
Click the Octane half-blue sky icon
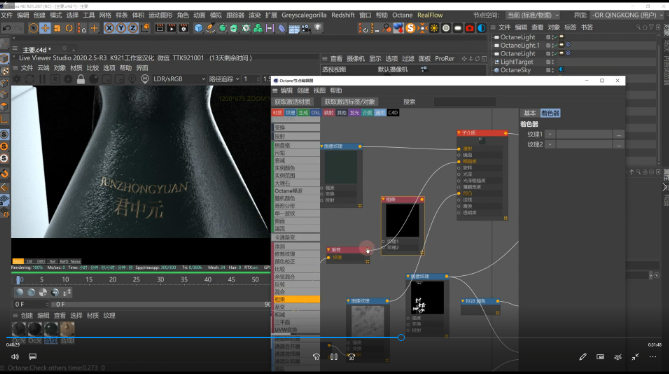coord(482,28)
